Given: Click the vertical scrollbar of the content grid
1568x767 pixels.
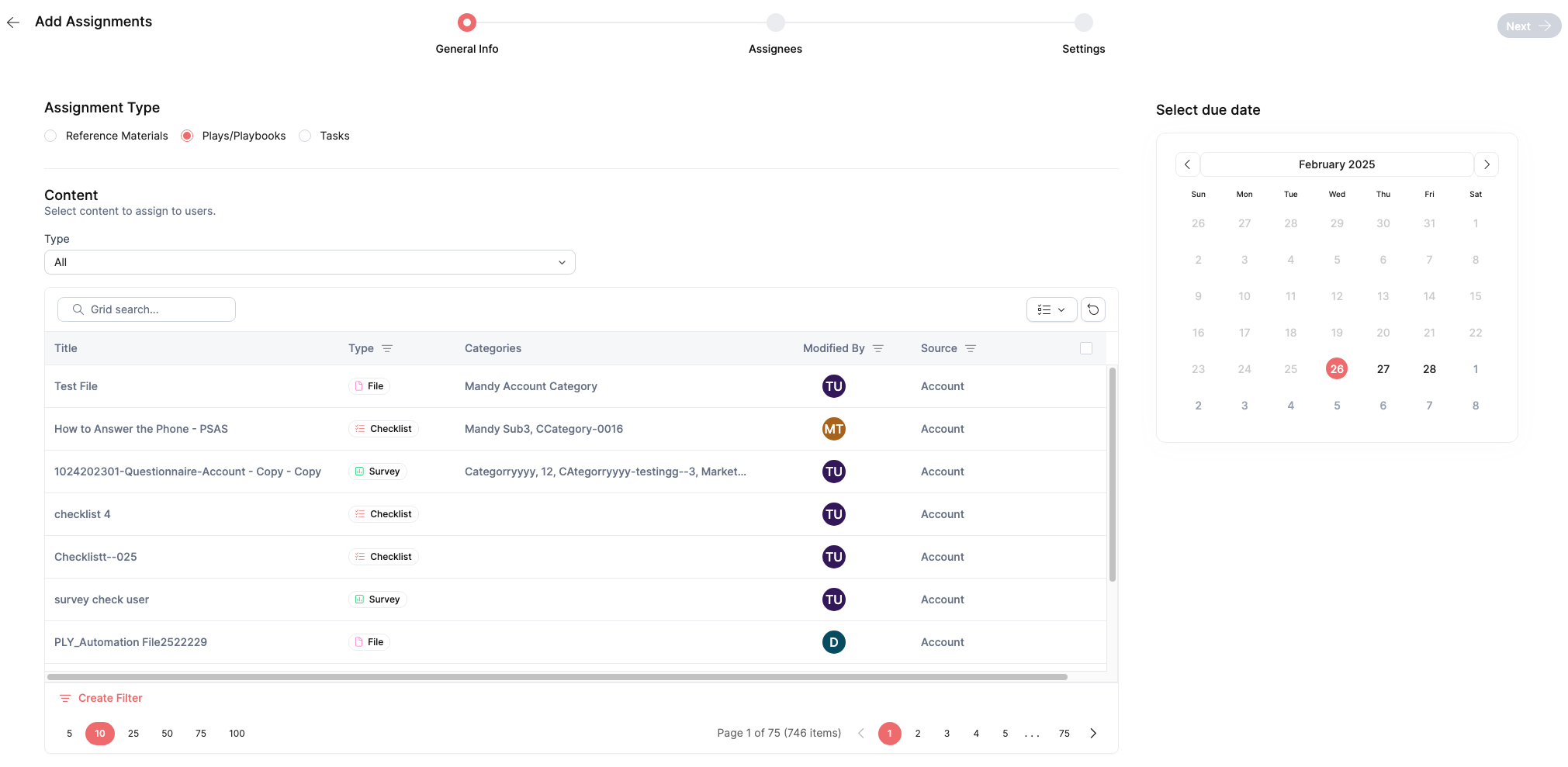Looking at the screenshot, I should [x=1113, y=475].
